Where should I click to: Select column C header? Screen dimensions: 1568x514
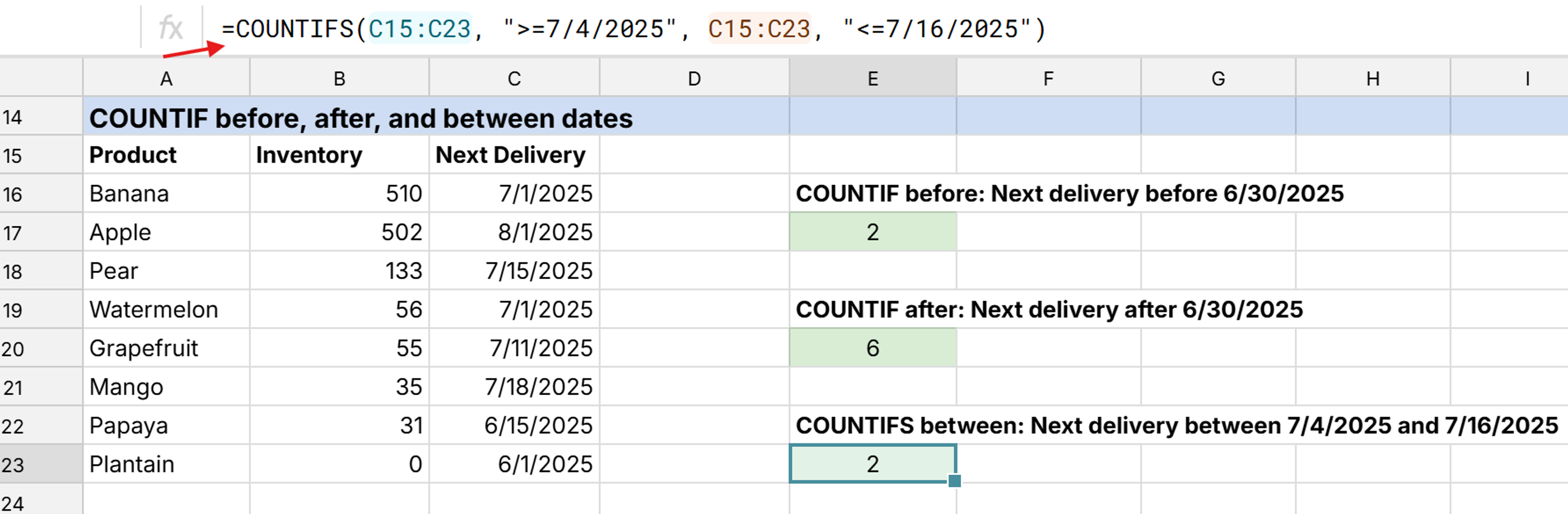click(515, 78)
